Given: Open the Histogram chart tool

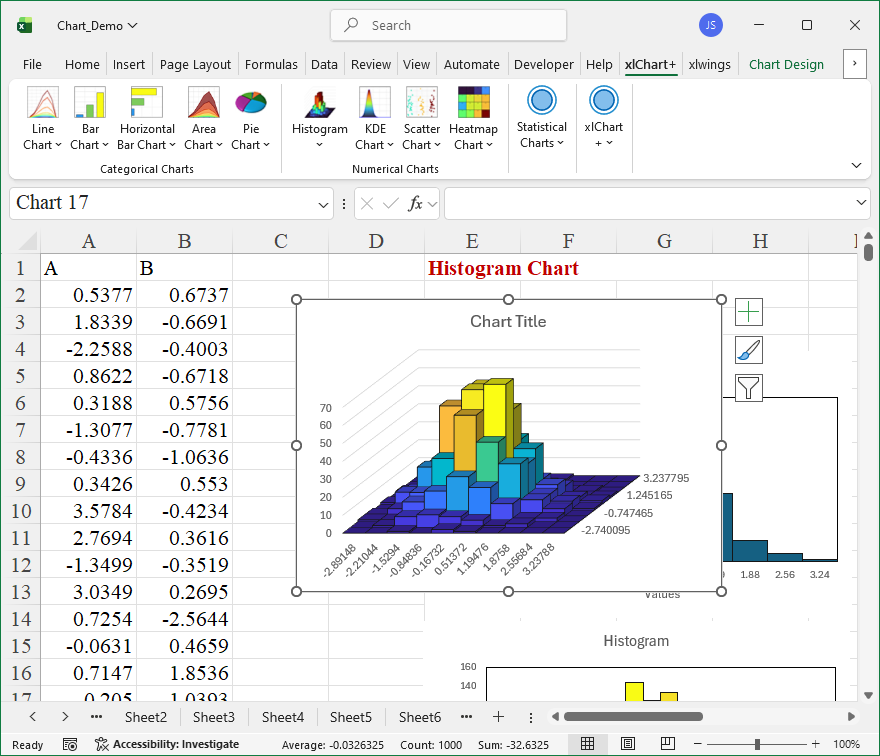Looking at the screenshot, I should (x=319, y=104).
